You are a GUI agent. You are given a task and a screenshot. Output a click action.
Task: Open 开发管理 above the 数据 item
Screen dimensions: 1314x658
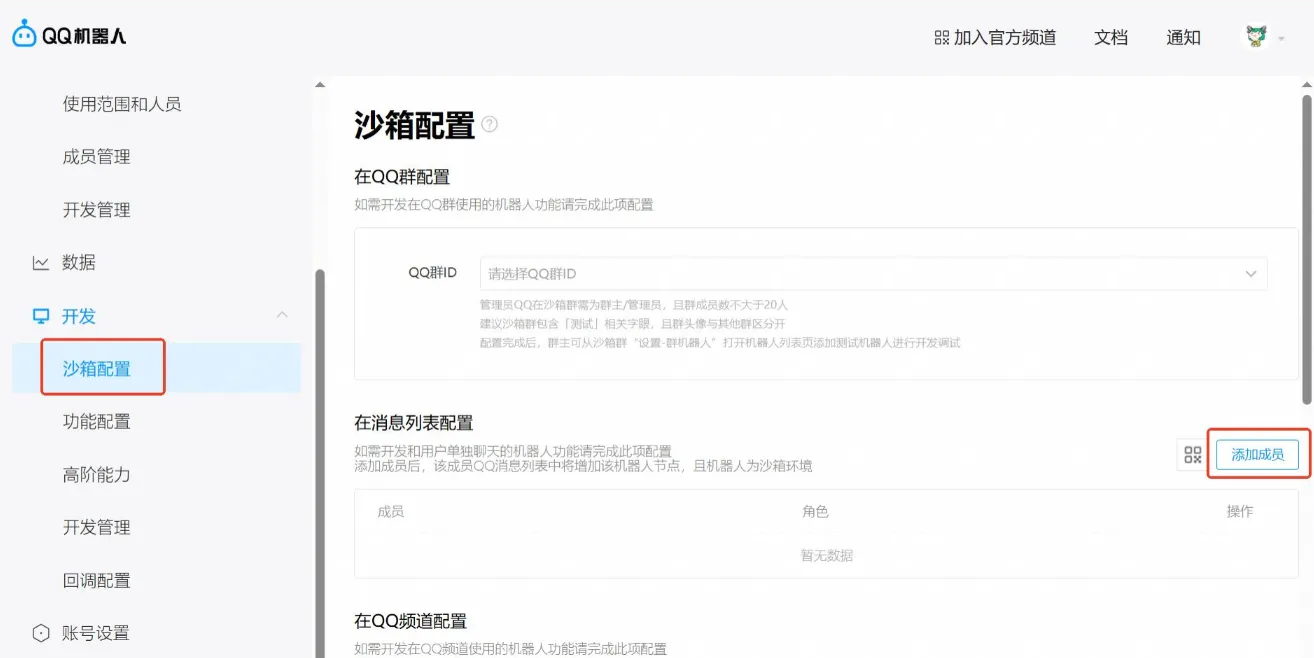97,210
